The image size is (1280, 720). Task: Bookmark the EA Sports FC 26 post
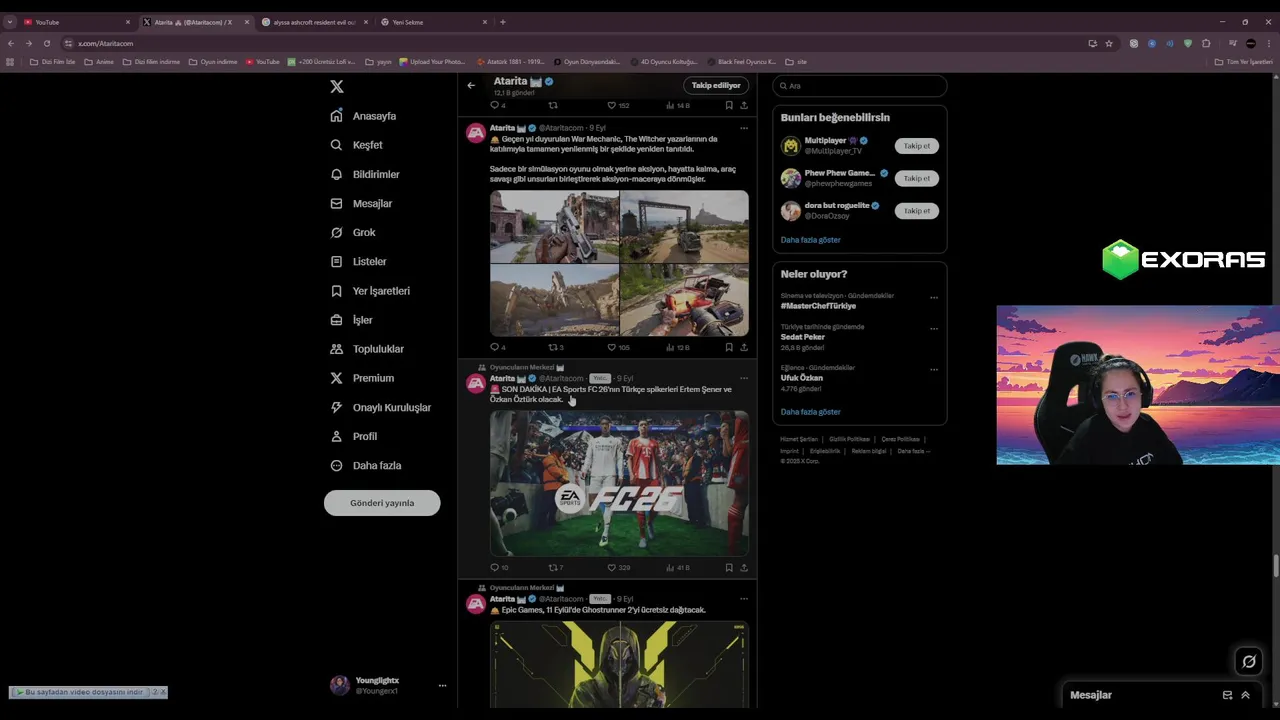point(729,567)
